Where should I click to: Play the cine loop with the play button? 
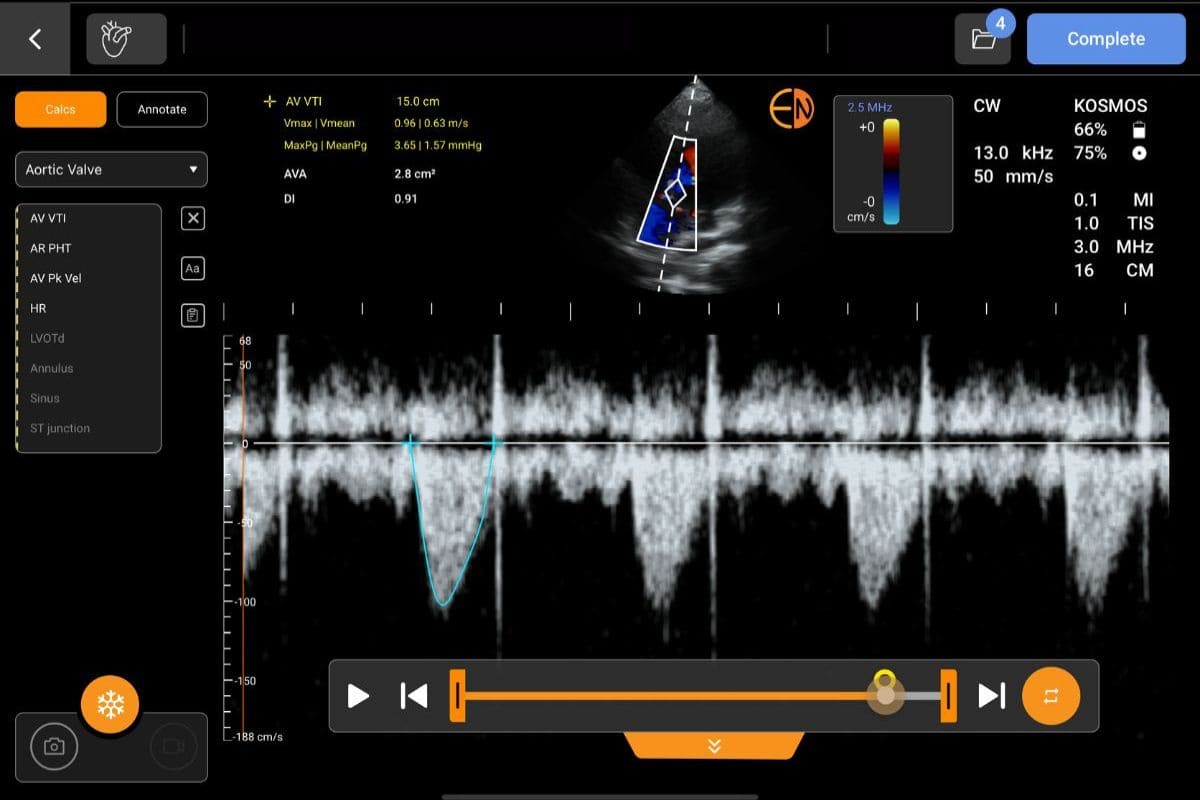pos(357,695)
